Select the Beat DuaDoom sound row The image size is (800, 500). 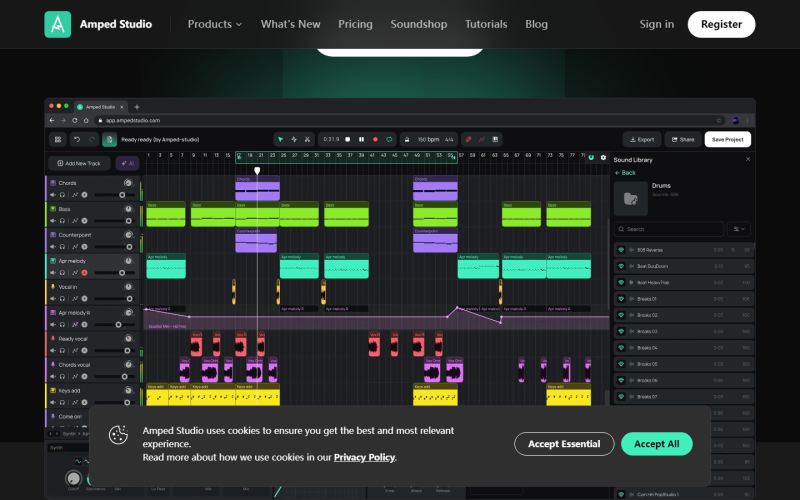pyautogui.click(x=684, y=266)
